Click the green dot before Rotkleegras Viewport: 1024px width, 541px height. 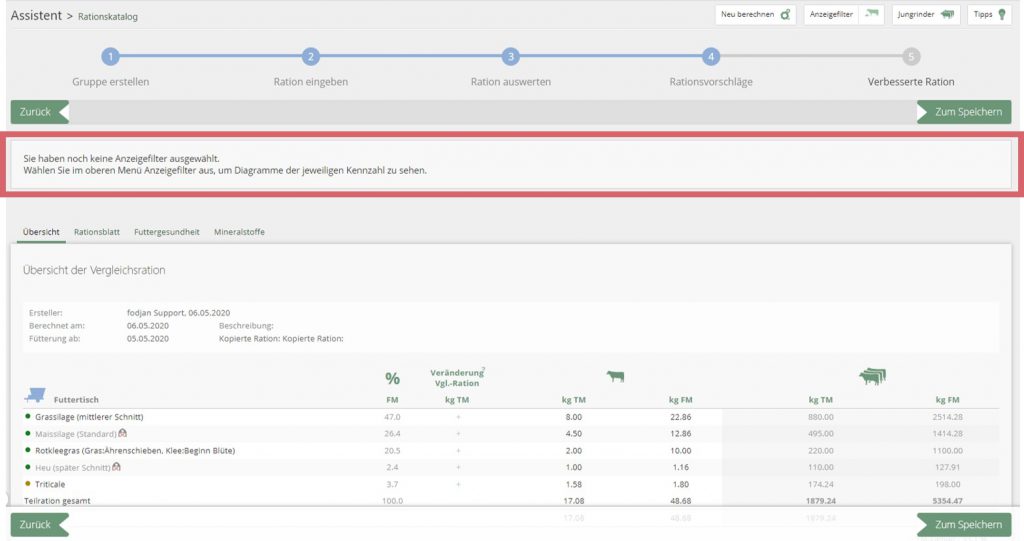point(27,450)
